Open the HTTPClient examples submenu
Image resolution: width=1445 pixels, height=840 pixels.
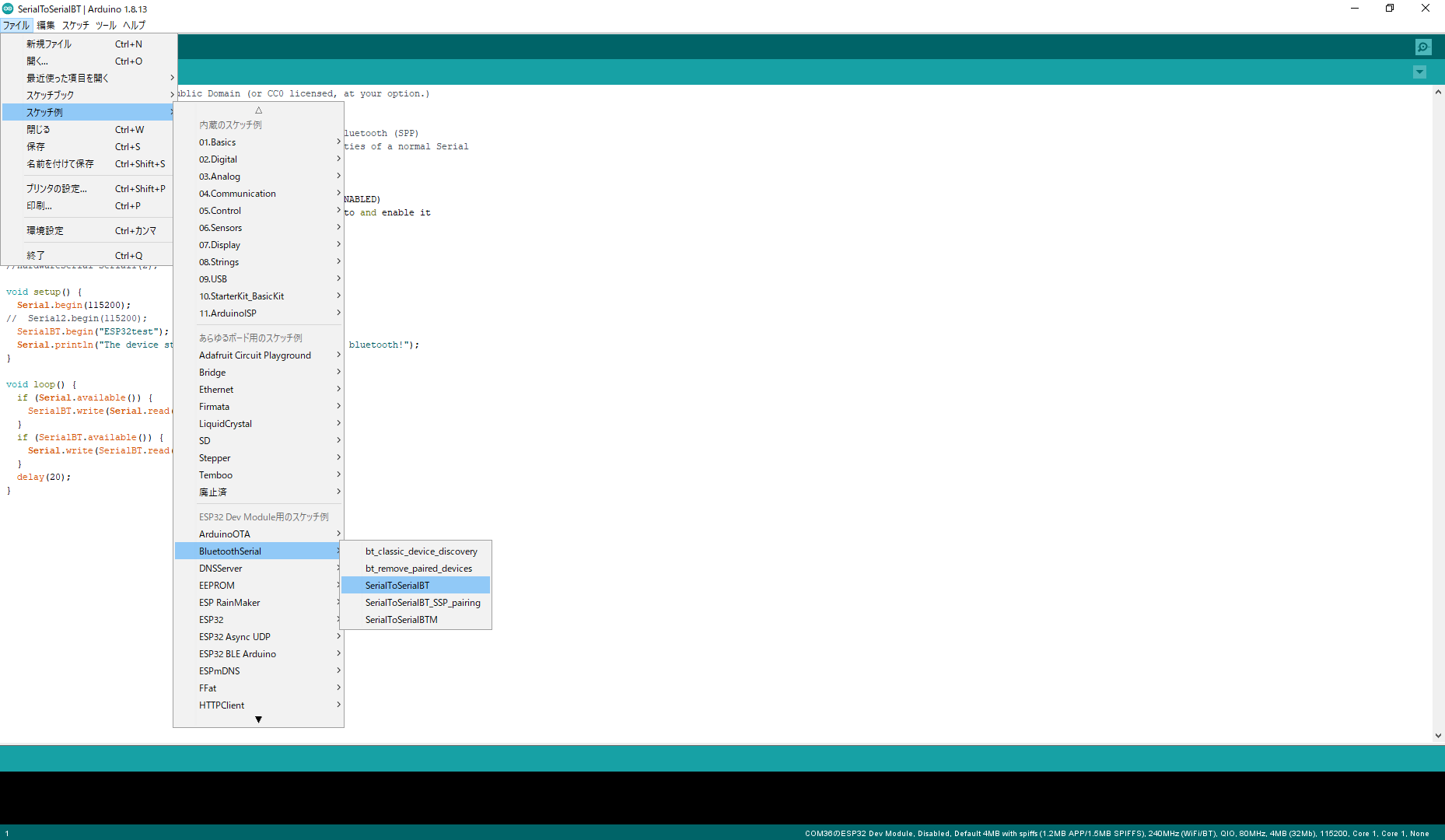pos(258,705)
